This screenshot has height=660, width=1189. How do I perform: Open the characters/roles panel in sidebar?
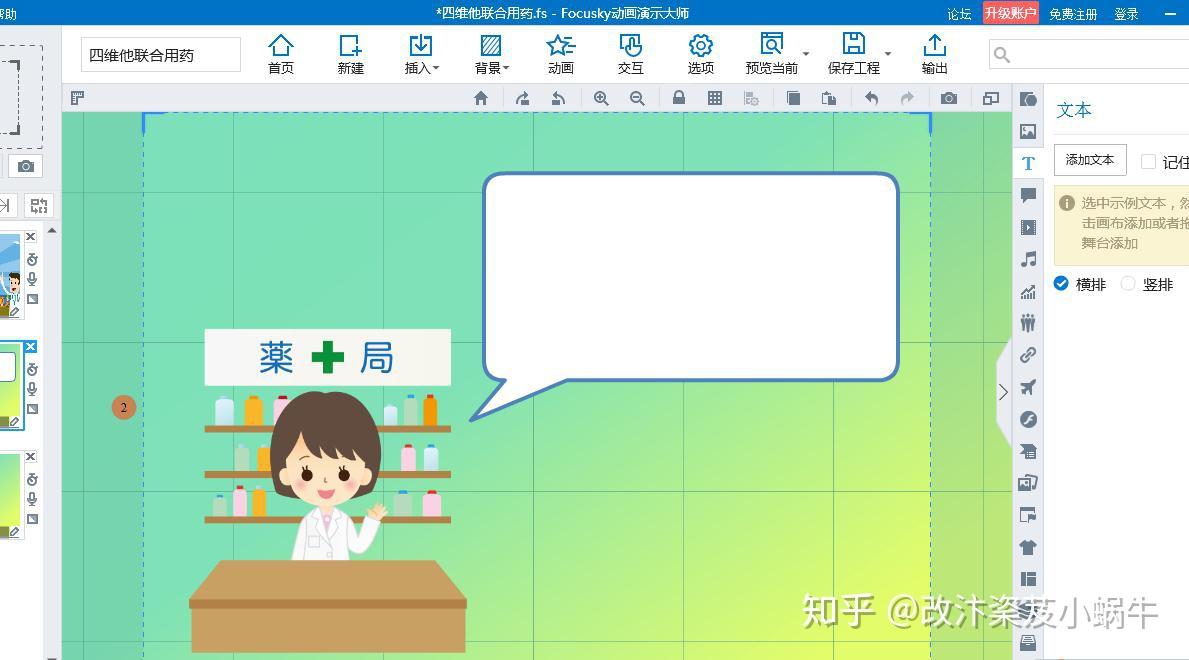click(1028, 323)
